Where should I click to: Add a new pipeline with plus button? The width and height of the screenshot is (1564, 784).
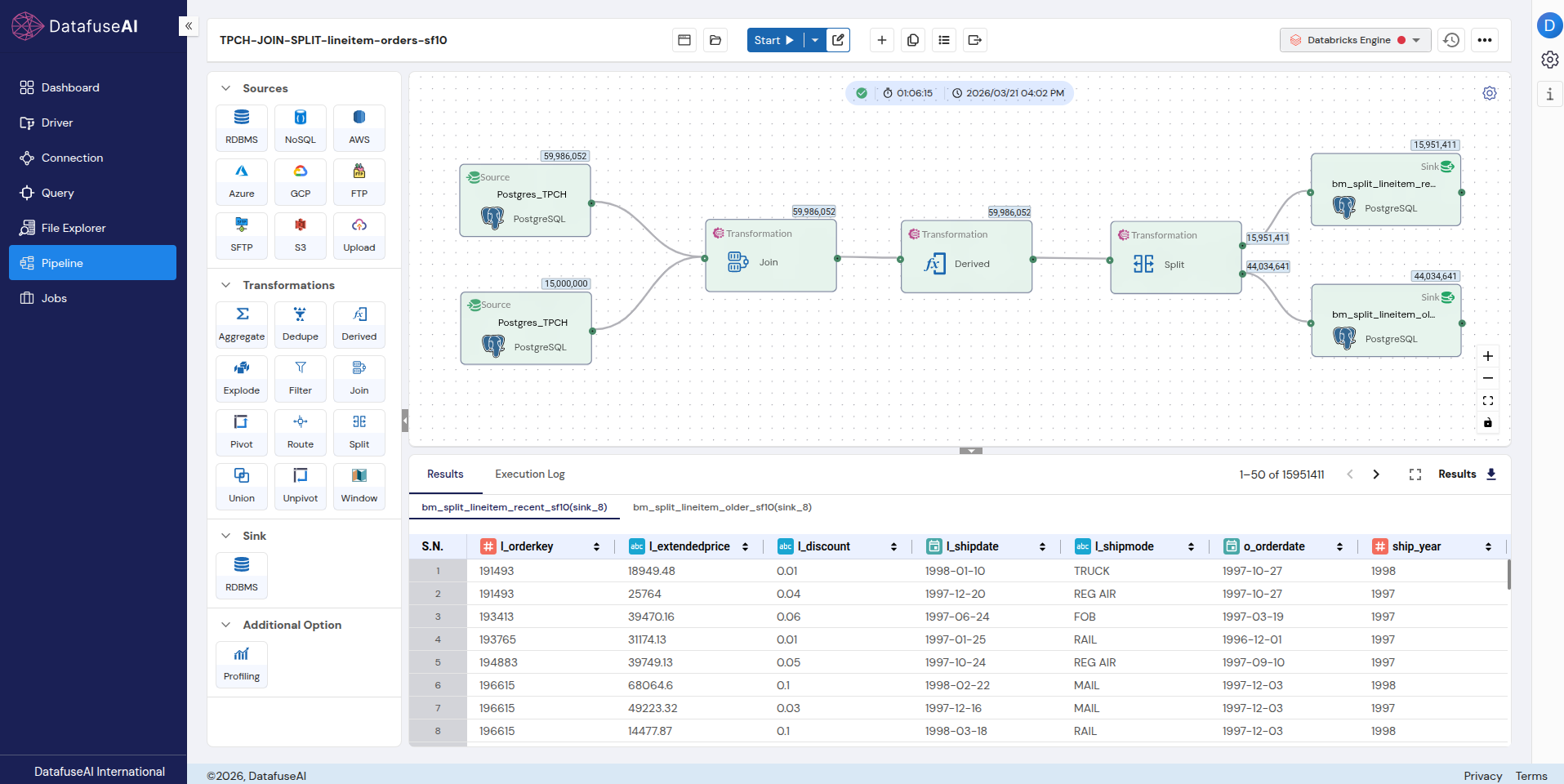[x=881, y=40]
